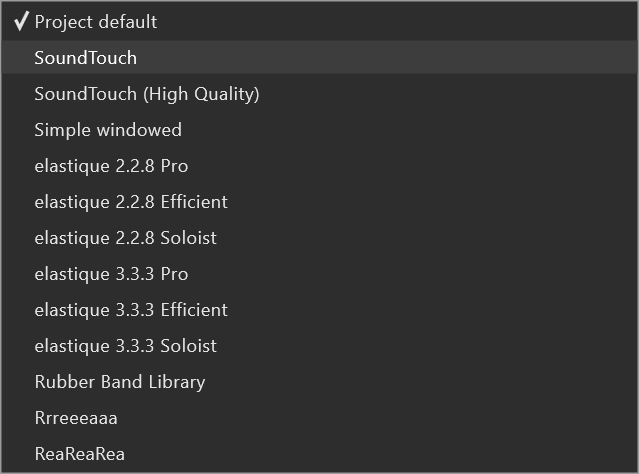The height and width of the screenshot is (474, 639).
Task: Choose SoundTouch pitch shift mode
Action: coord(320,58)
